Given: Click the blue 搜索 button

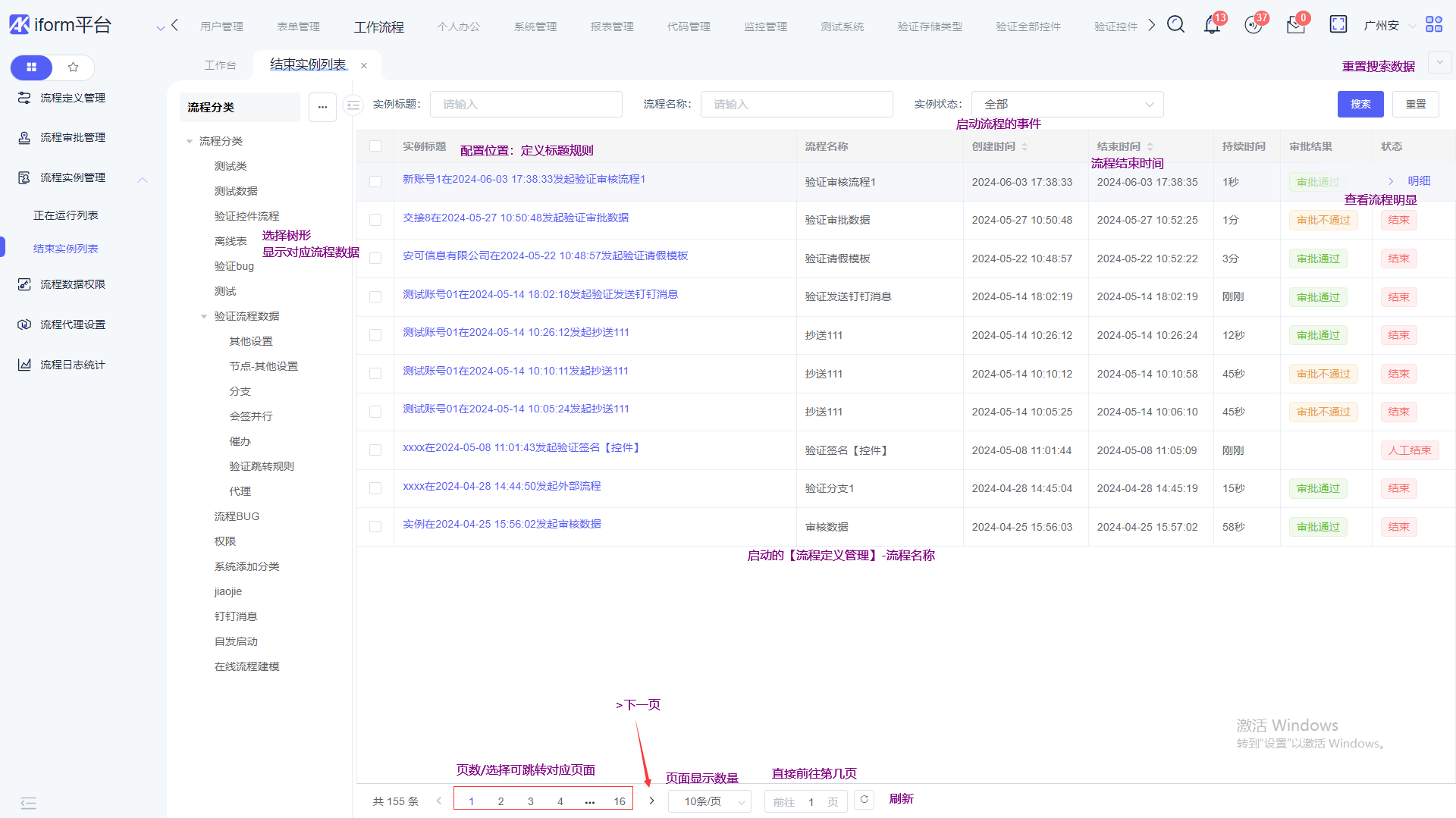Looking at the screenshot, I should coord(1360,105).
